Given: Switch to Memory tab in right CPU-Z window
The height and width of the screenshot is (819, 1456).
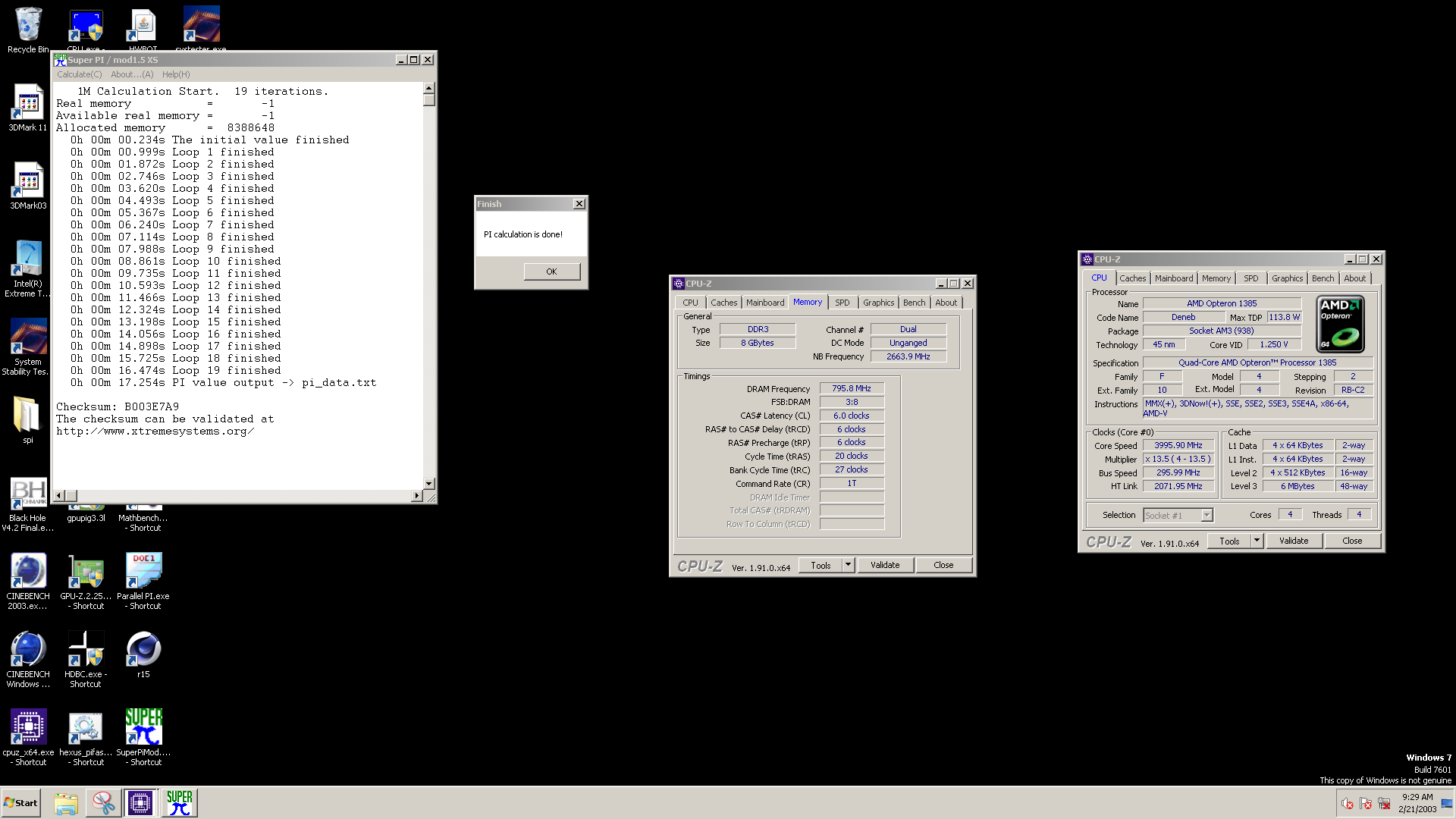Looking at the screenshot, I should pos(1216,278).
